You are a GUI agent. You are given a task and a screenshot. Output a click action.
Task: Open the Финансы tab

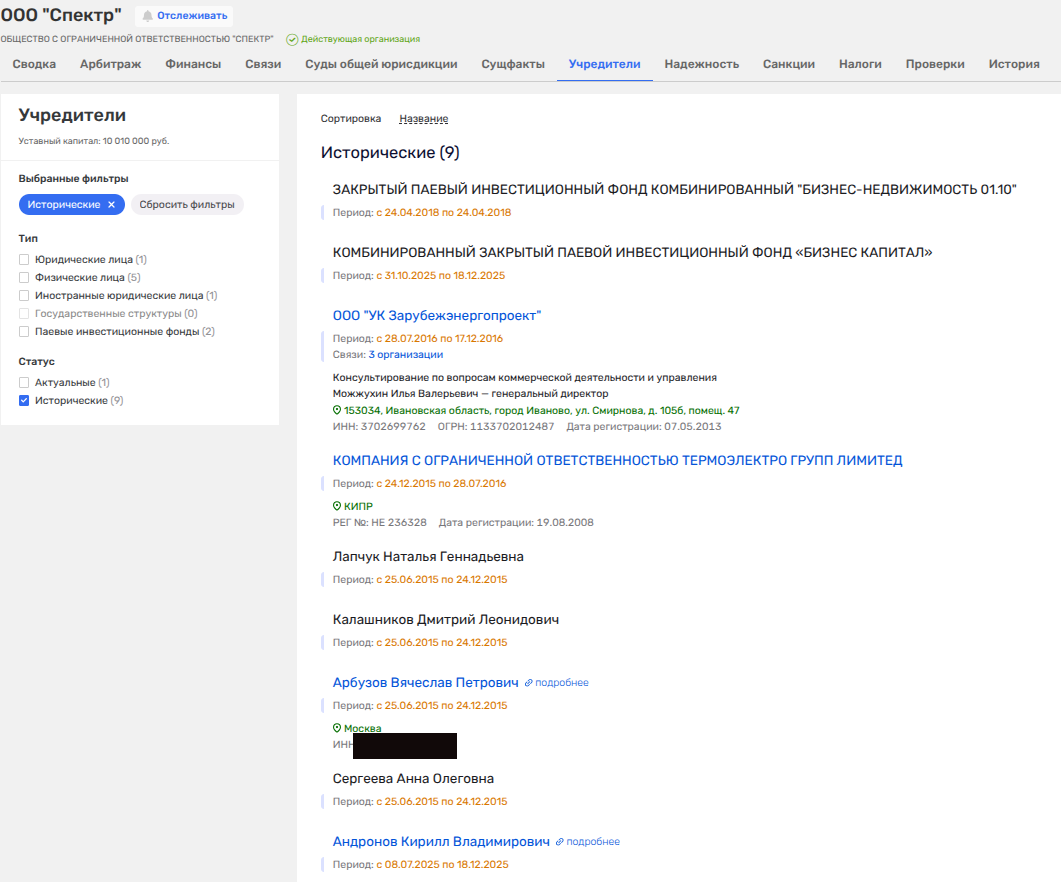coord(193,64)
